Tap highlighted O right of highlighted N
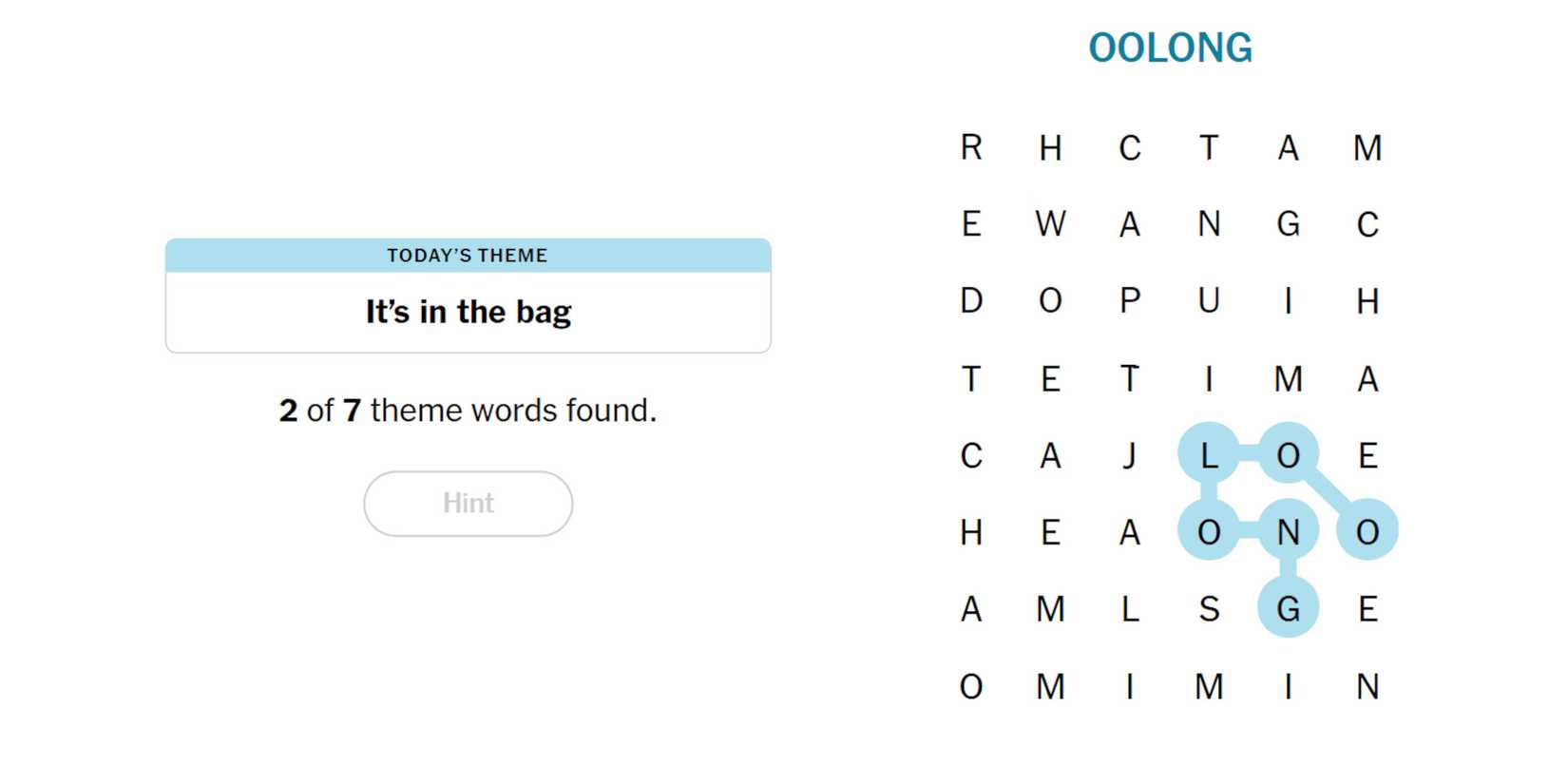The width and height of the screenshot is (1568, 784). click(1367, 532)
